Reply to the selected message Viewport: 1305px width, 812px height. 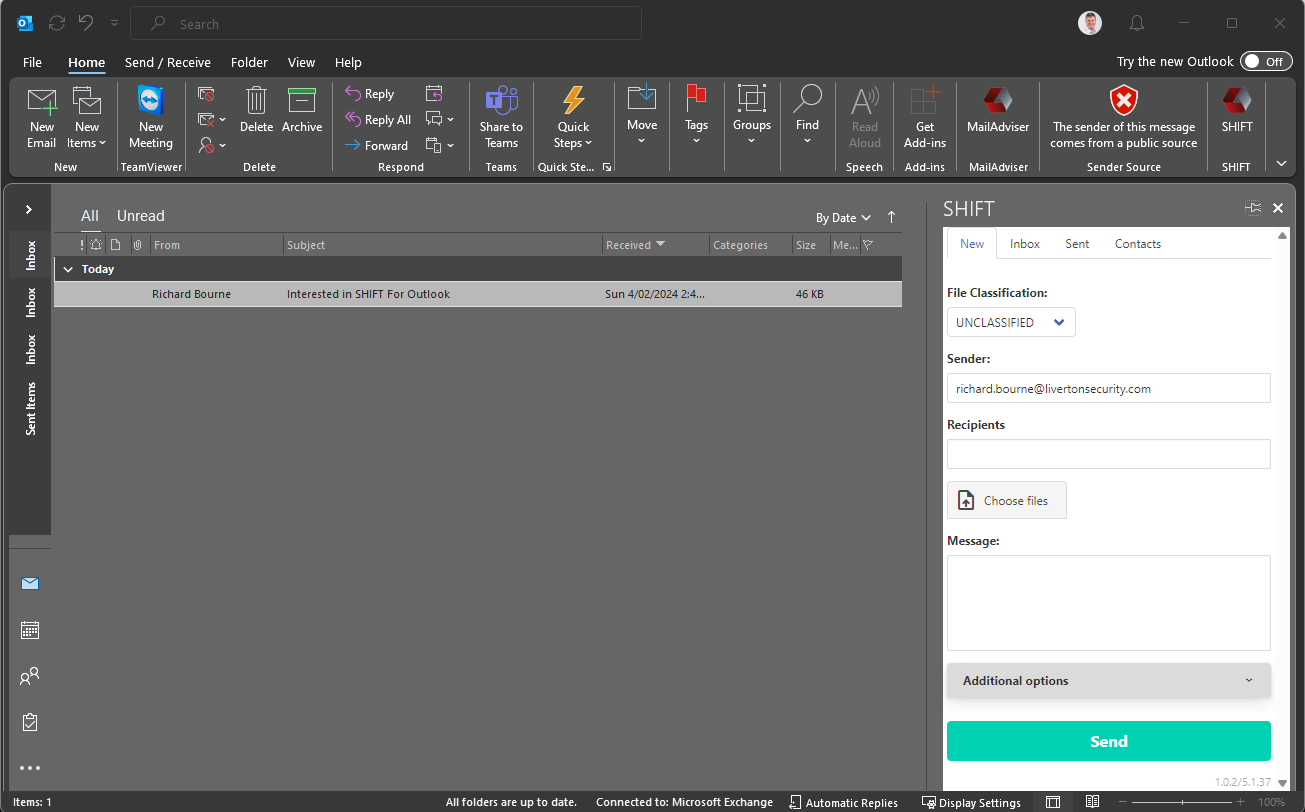[x=370, y=94]
